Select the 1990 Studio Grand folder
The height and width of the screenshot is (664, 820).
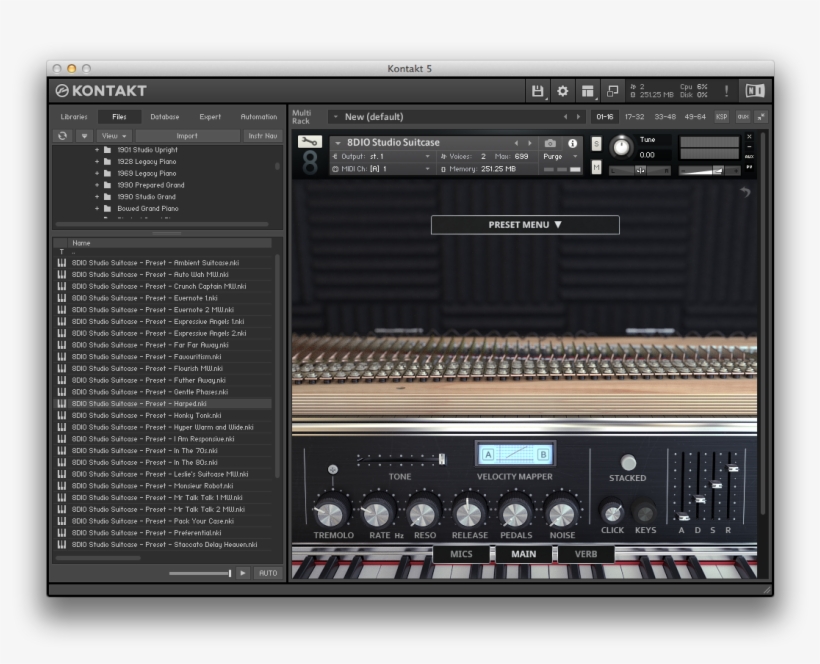tap(146, 197)
